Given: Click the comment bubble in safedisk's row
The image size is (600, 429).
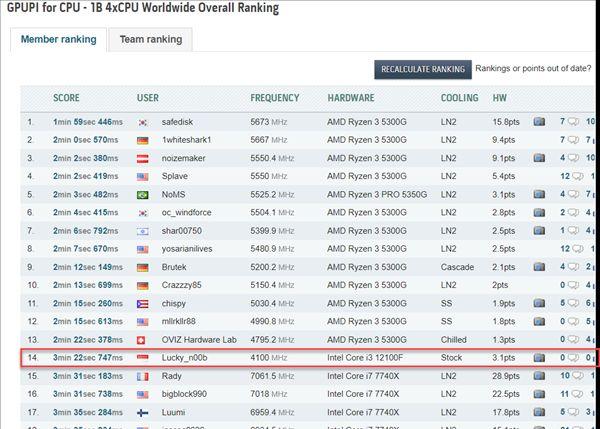Looking at the screenshot, I should tap(573, 122).
